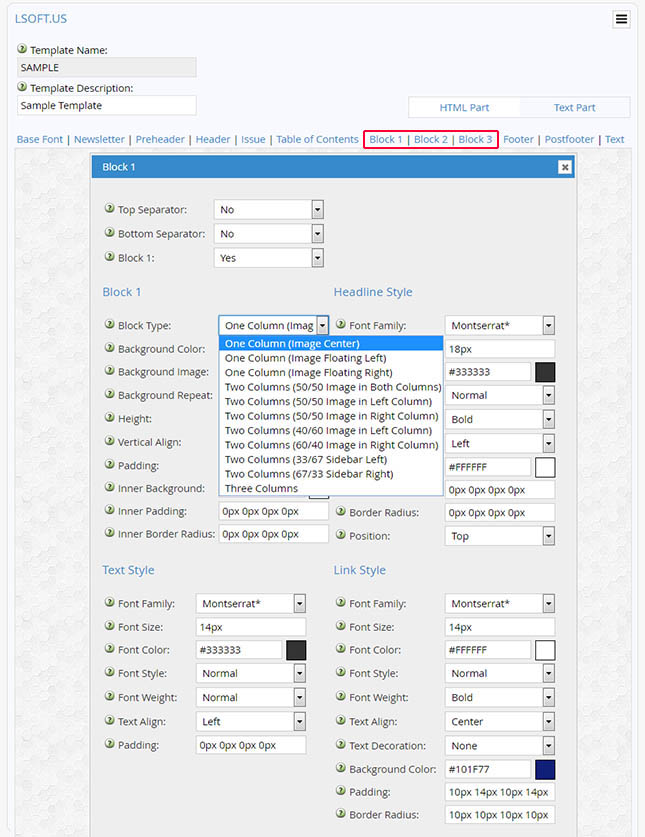The width and height of the screenshot is (645, 837).
Task: Click help icon beside Template Name
Action: [x=22, y=49]
